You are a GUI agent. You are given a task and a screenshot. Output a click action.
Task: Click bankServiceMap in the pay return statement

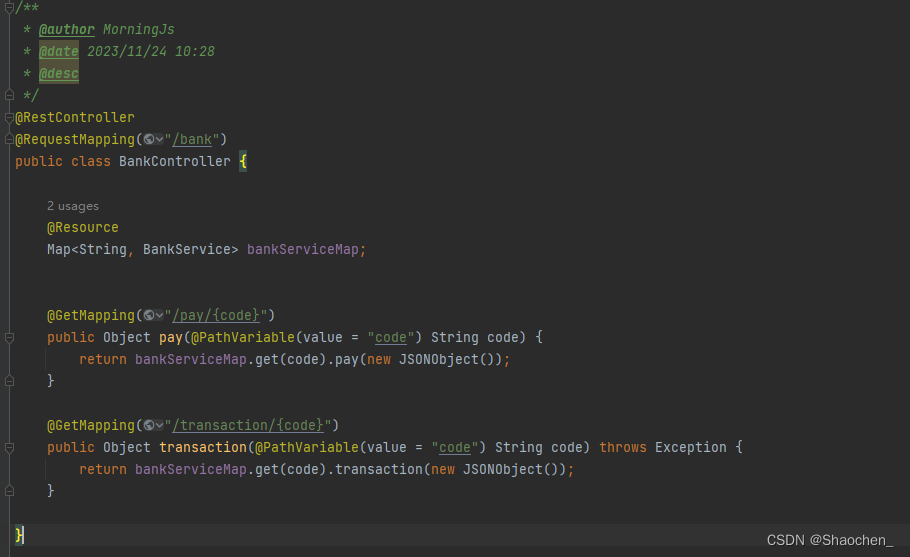[191, 359]
